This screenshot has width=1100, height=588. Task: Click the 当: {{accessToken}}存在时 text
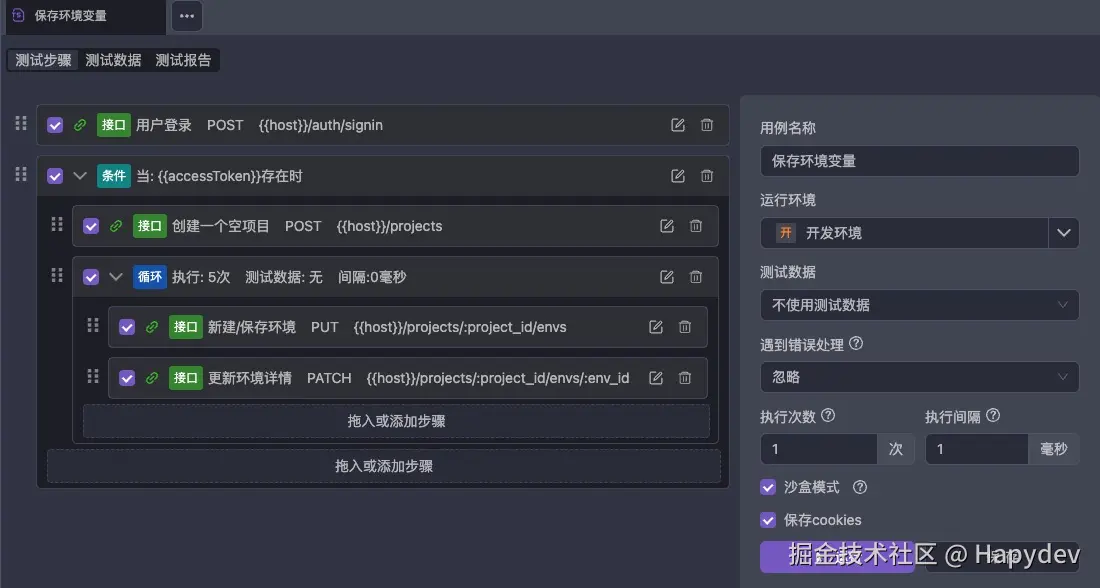219,176
